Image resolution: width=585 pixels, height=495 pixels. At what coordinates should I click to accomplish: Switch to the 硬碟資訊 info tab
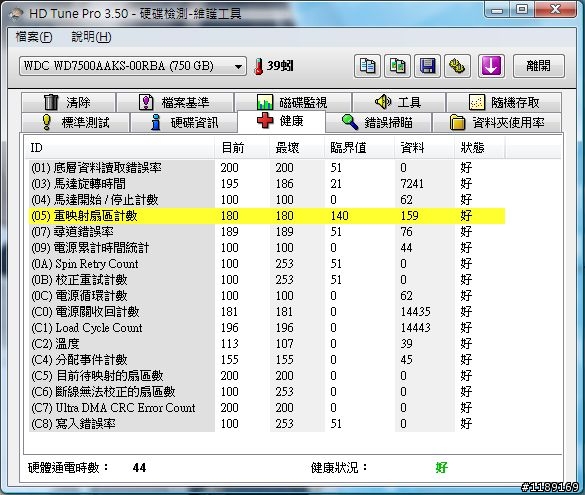click(x=184, y=122)
